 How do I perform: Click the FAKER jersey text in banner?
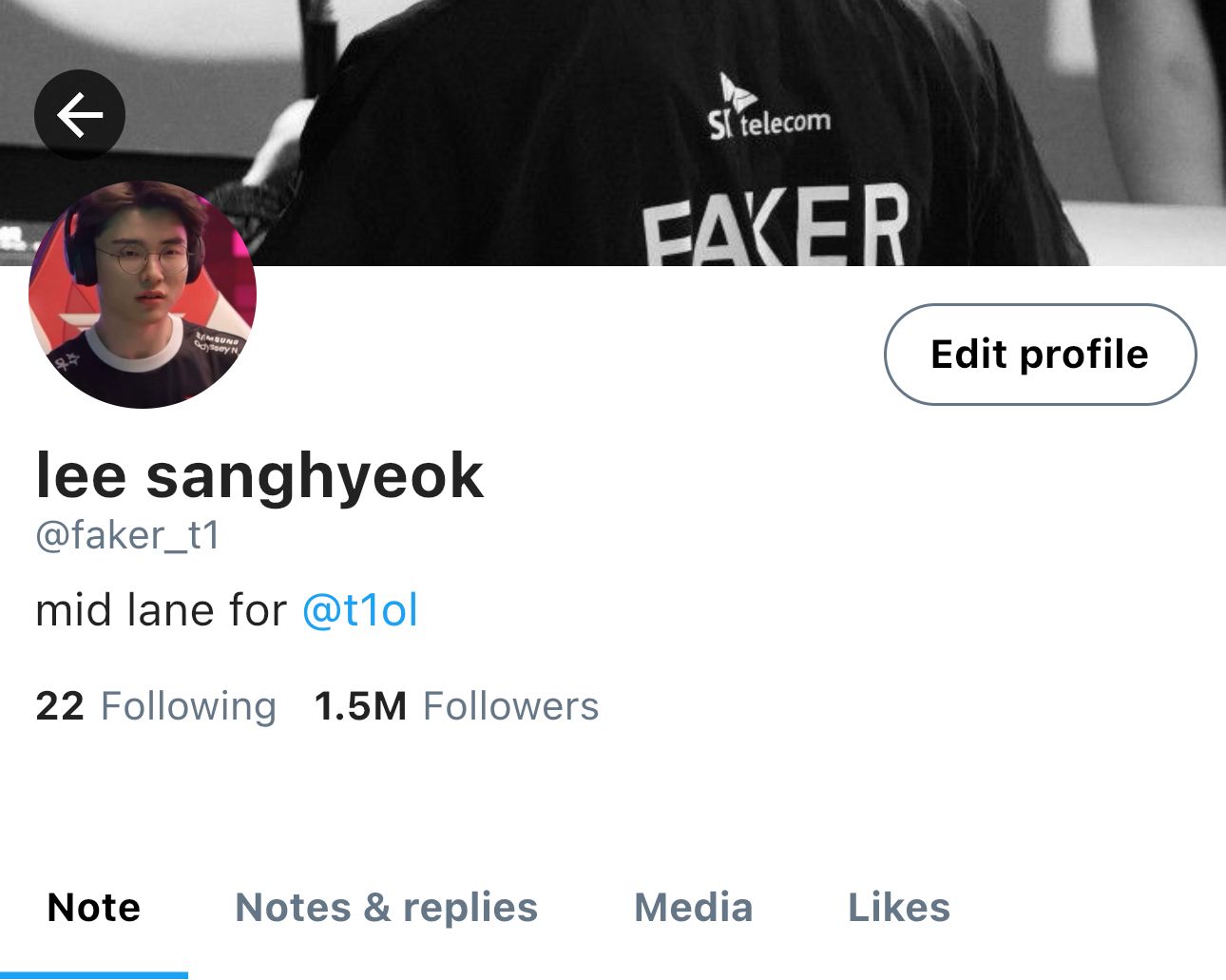pos(776,226)
